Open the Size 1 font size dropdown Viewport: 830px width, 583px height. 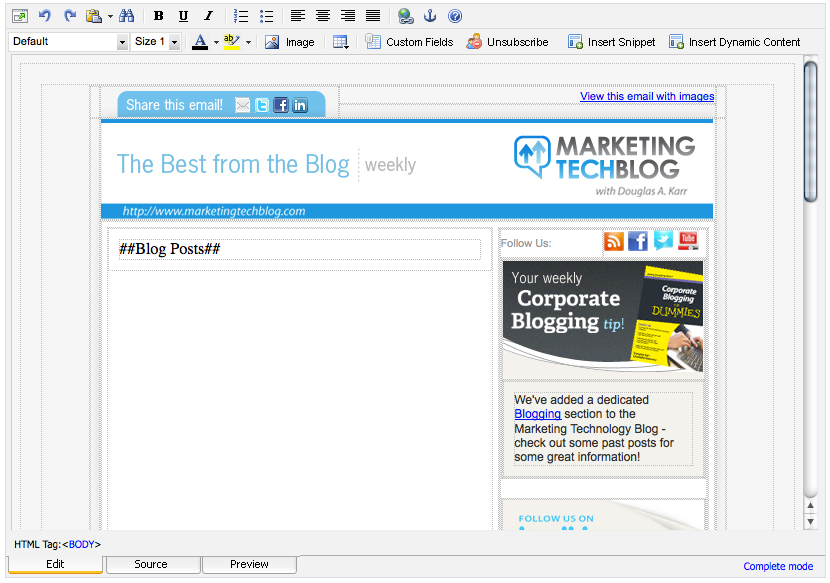[x=156, y=42]
